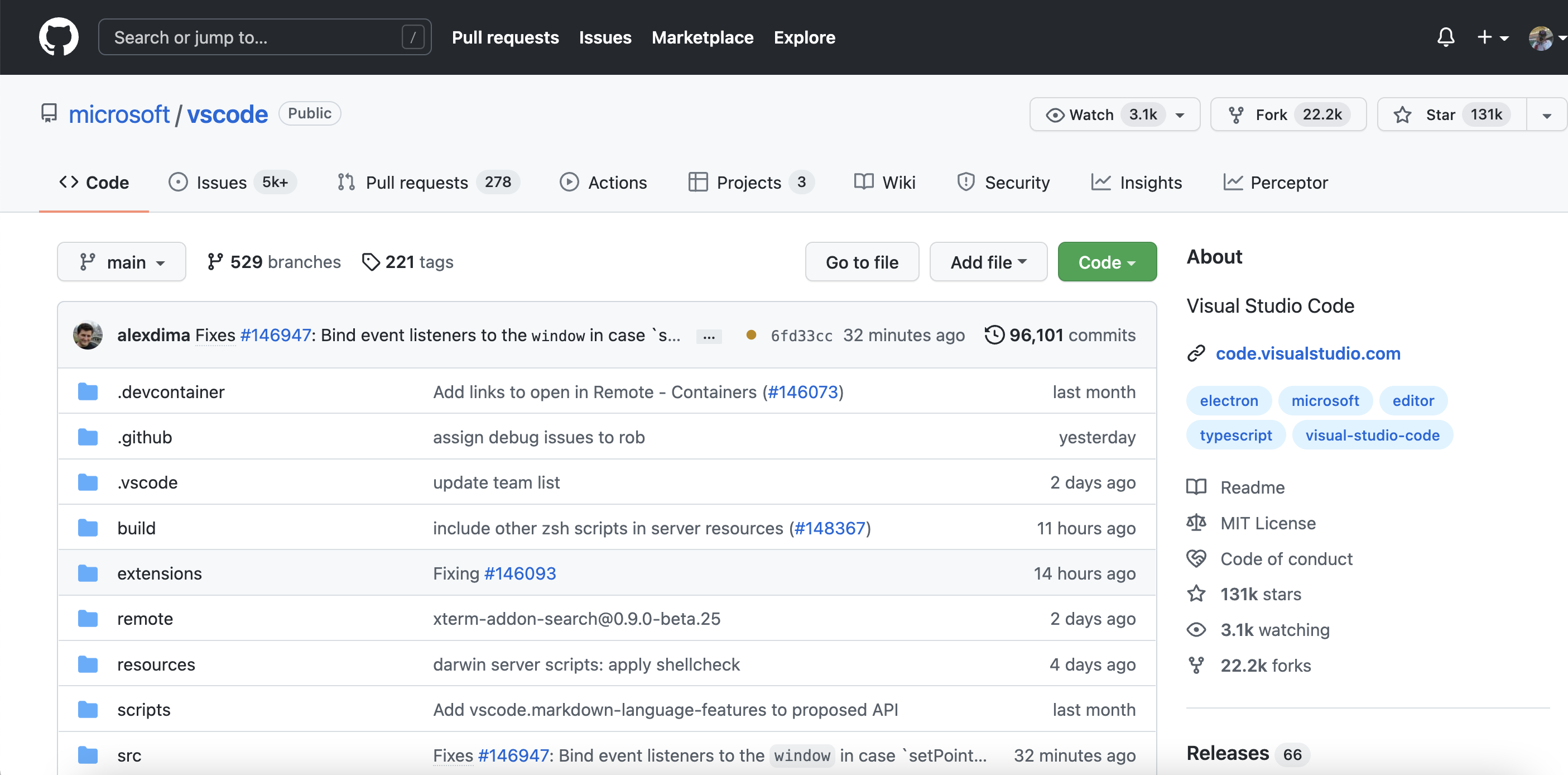Image resolution: width=1568 pixels, height=775 pixels.
Task: Click the typescript topic tag
Action: pyautogui.click(x=1235, y=435)
